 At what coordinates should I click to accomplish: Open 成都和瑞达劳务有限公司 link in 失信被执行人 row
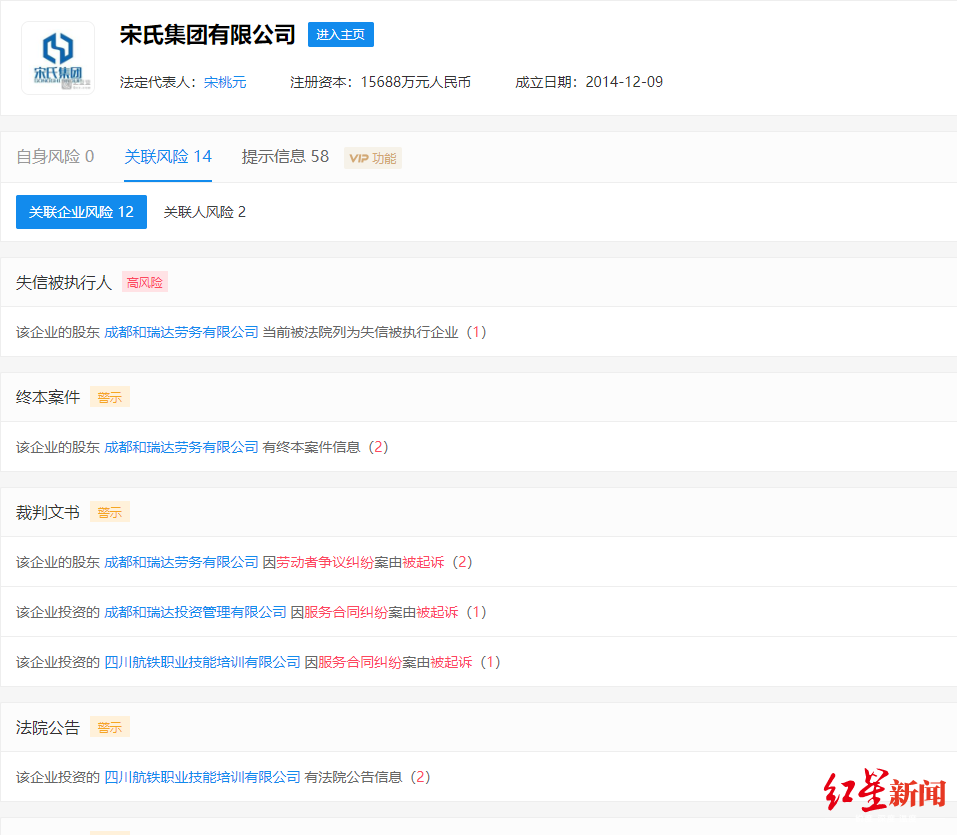(x=181, y=332)
